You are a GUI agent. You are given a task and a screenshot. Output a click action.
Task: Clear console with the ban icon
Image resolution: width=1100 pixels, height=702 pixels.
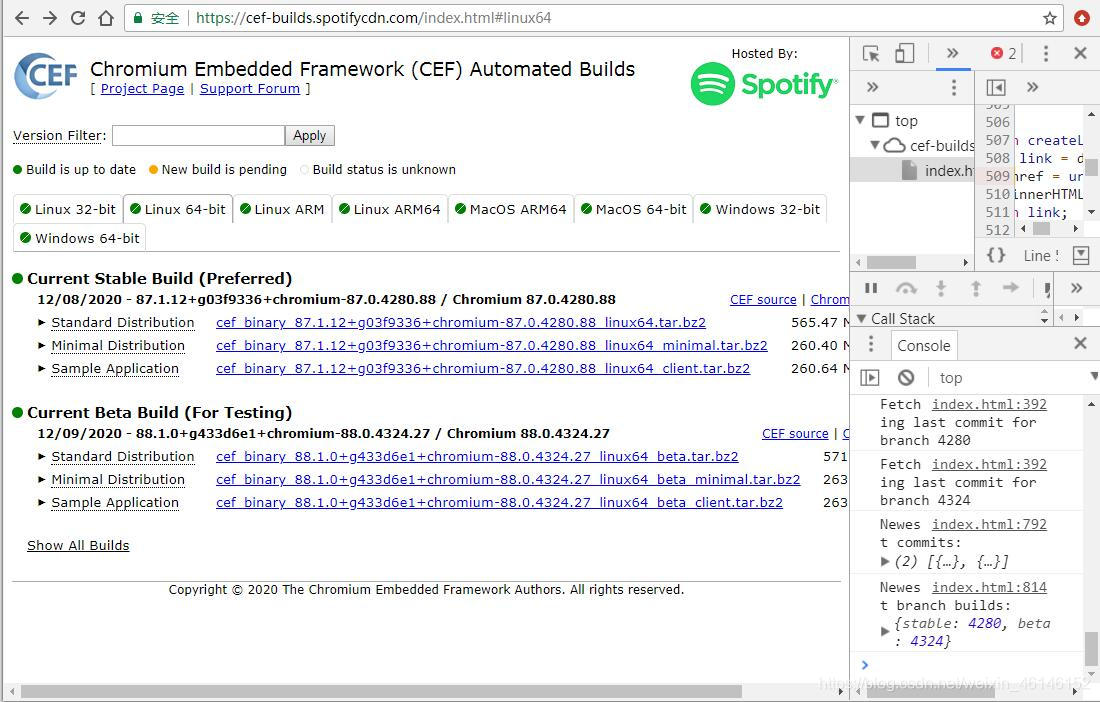(906, 378)
